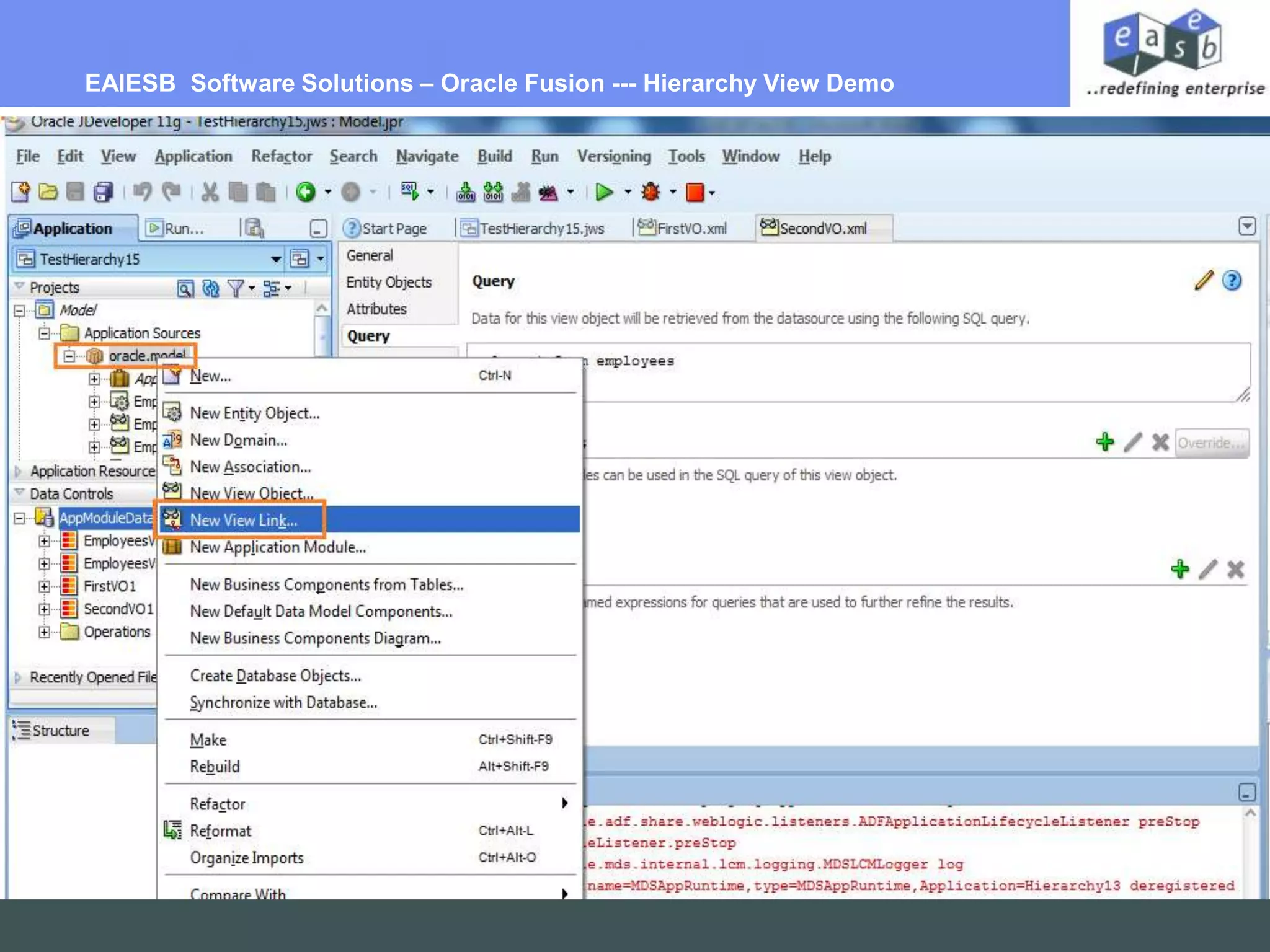The width and height of the screenshot is (1270, 952).
Task: Expand the SecondVO1 data control node
Action: pos(45,609)
